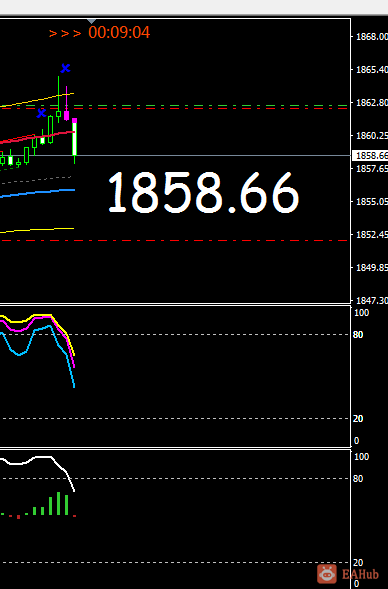
Task: Select the magenta candlestick body
Action: pos(66,115)
